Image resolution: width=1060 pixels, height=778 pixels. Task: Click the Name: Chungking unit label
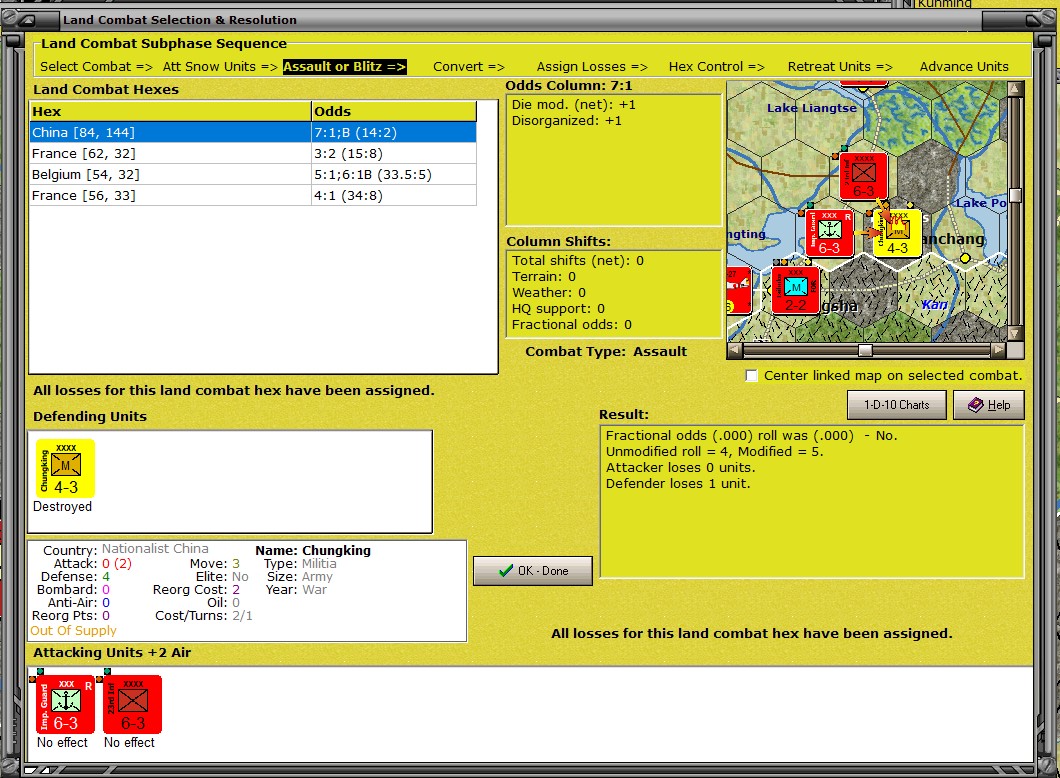coord(313,550)
